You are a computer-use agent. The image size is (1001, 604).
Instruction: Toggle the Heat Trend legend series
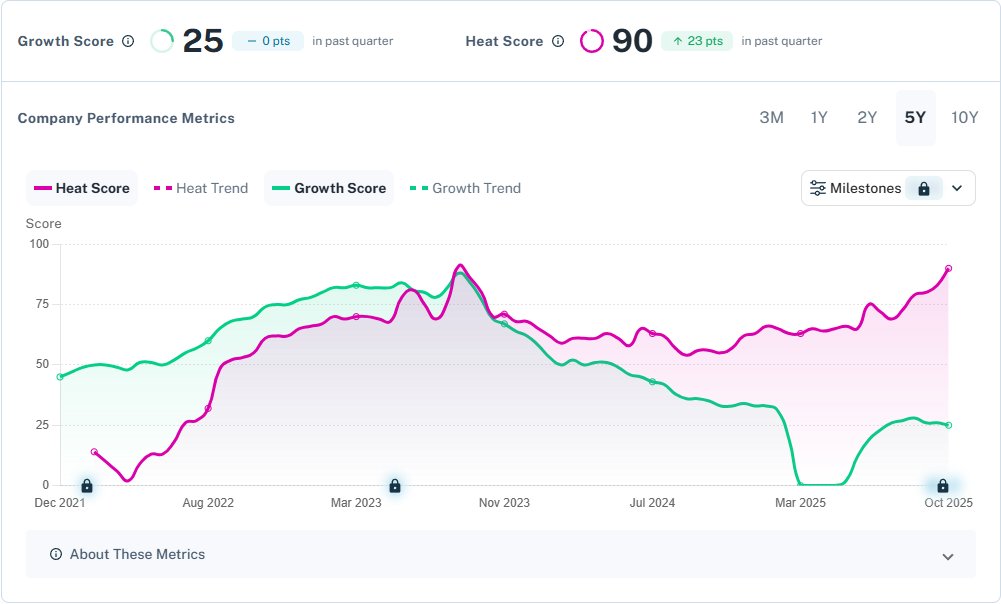(x=201, y=188)
